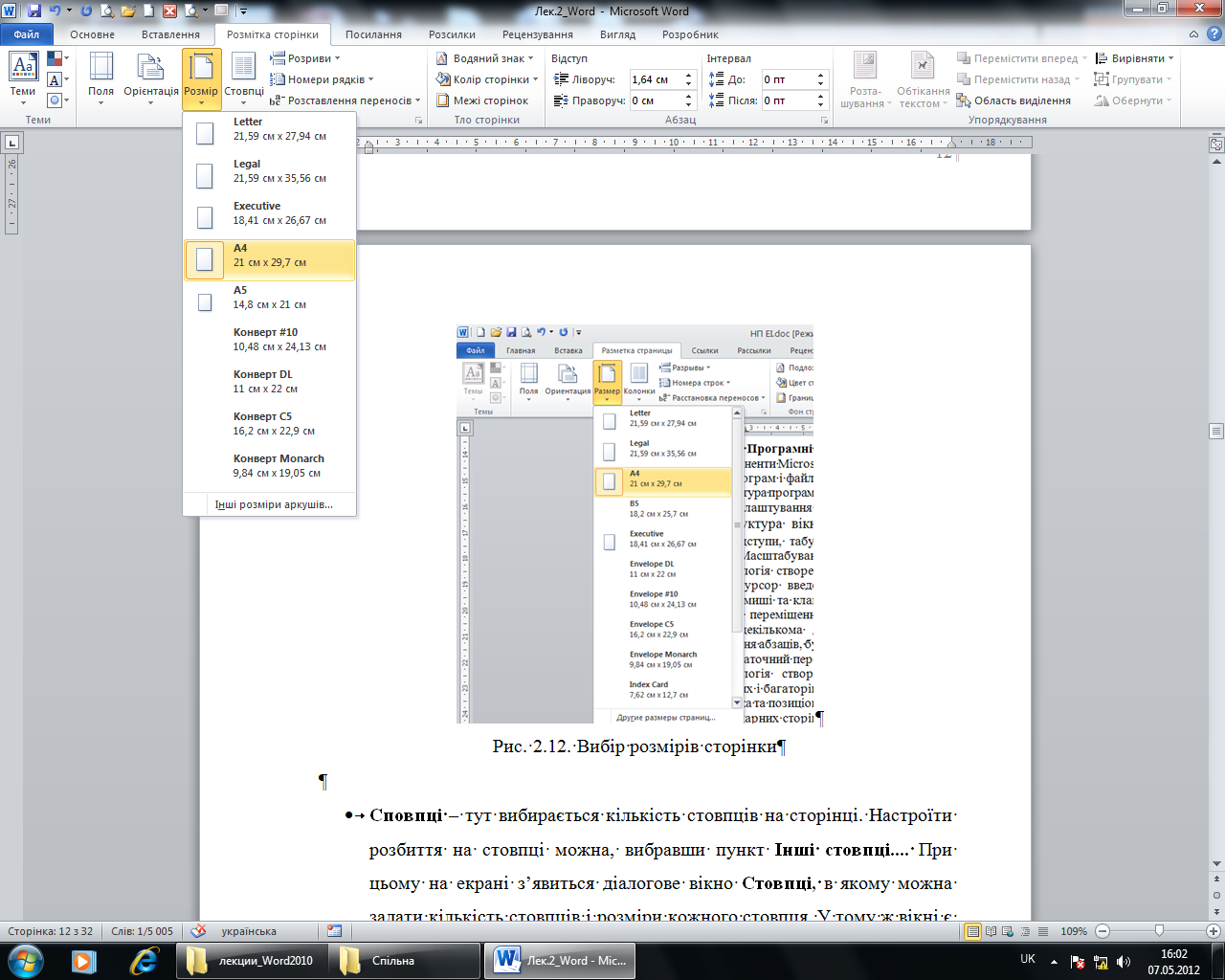Click the українська language indicator
This screenshot has height=980, width=1225.
pyautogui.click(x=249, y=931)
